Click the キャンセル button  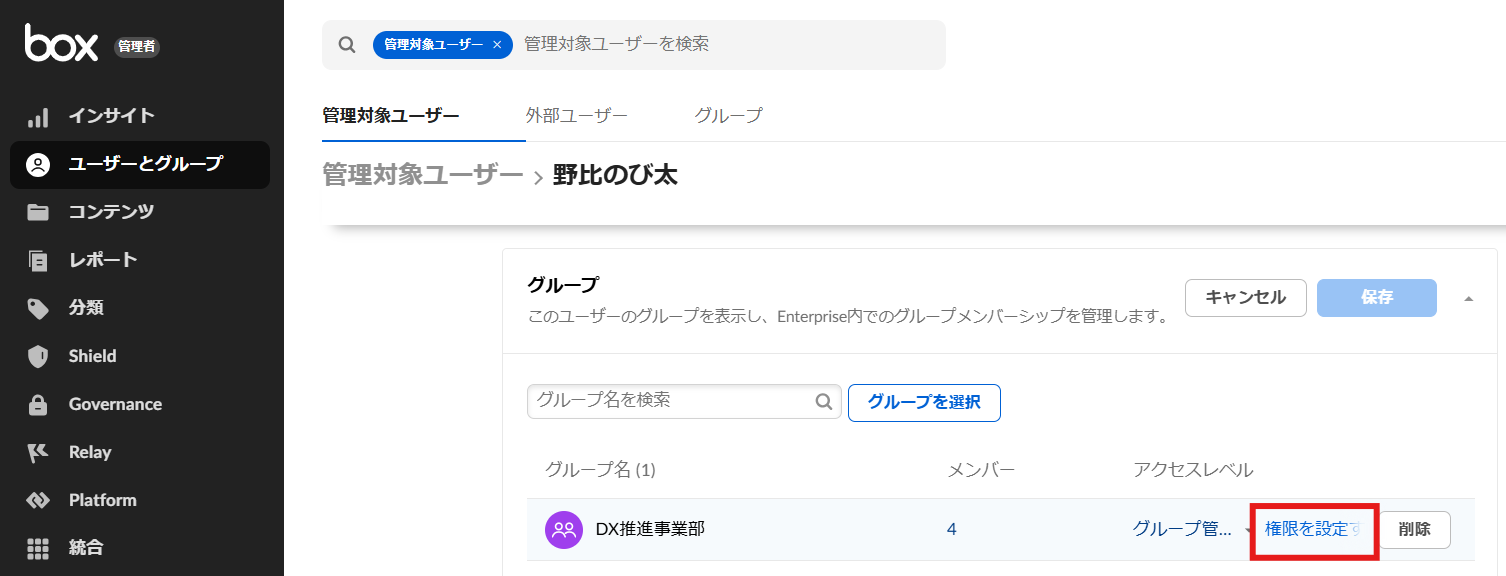tap(1246, 298)
